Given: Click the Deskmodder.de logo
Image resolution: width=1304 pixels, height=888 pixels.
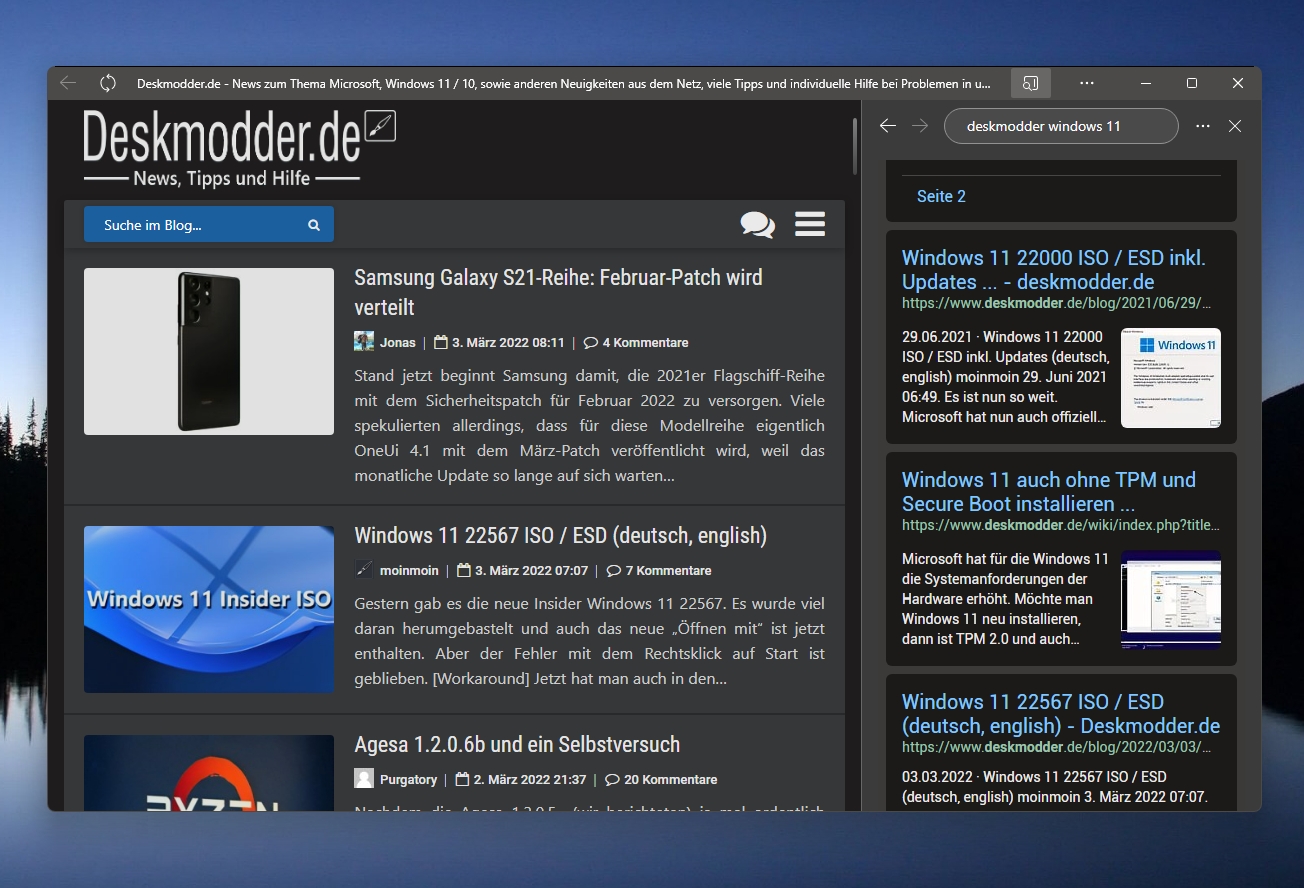Looking at the screenshot, I should coord(239,147).
